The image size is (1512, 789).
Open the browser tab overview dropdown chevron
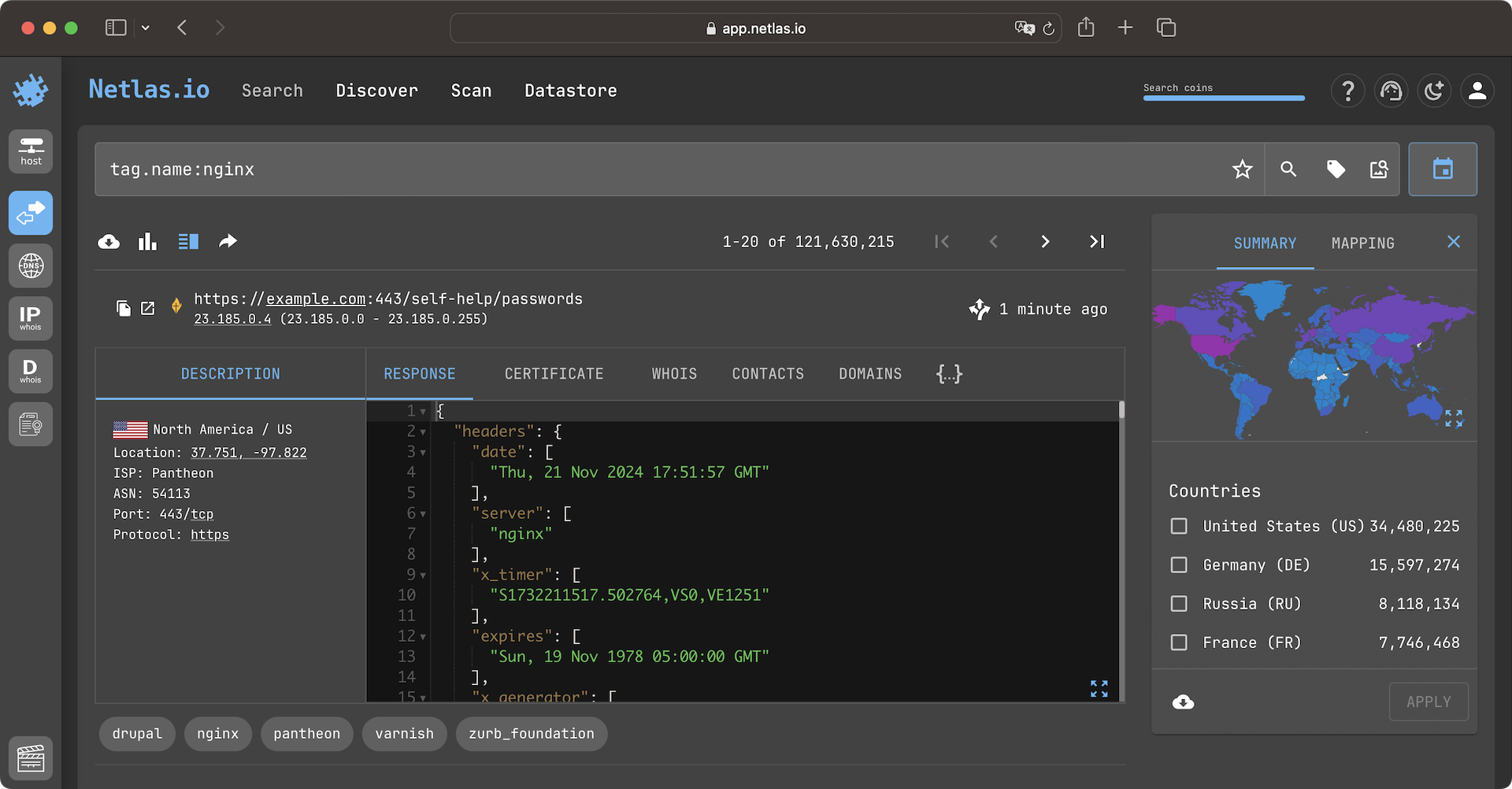click(x=145, y=28)
